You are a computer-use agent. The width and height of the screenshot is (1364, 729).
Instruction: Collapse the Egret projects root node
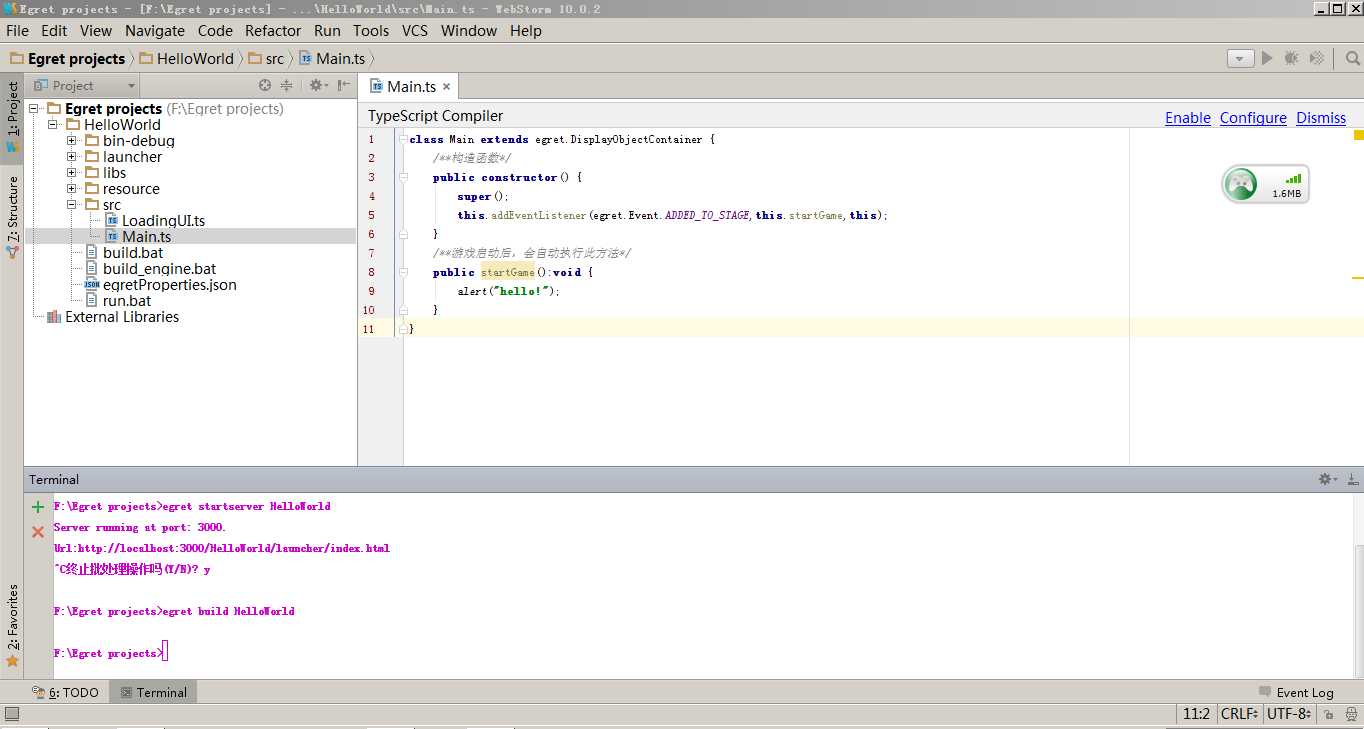tap(34, 109)
